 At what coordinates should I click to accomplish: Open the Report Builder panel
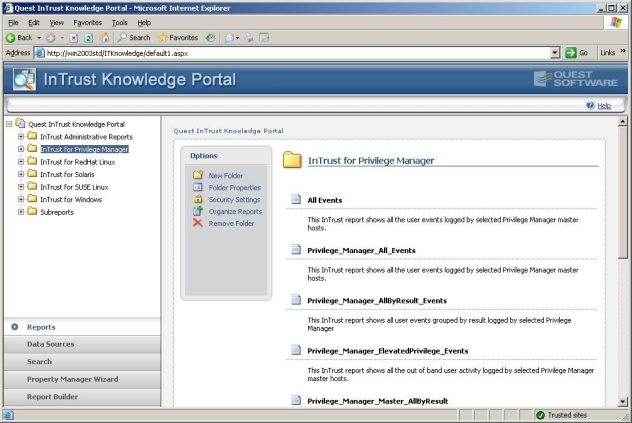(x=82, y=397)
